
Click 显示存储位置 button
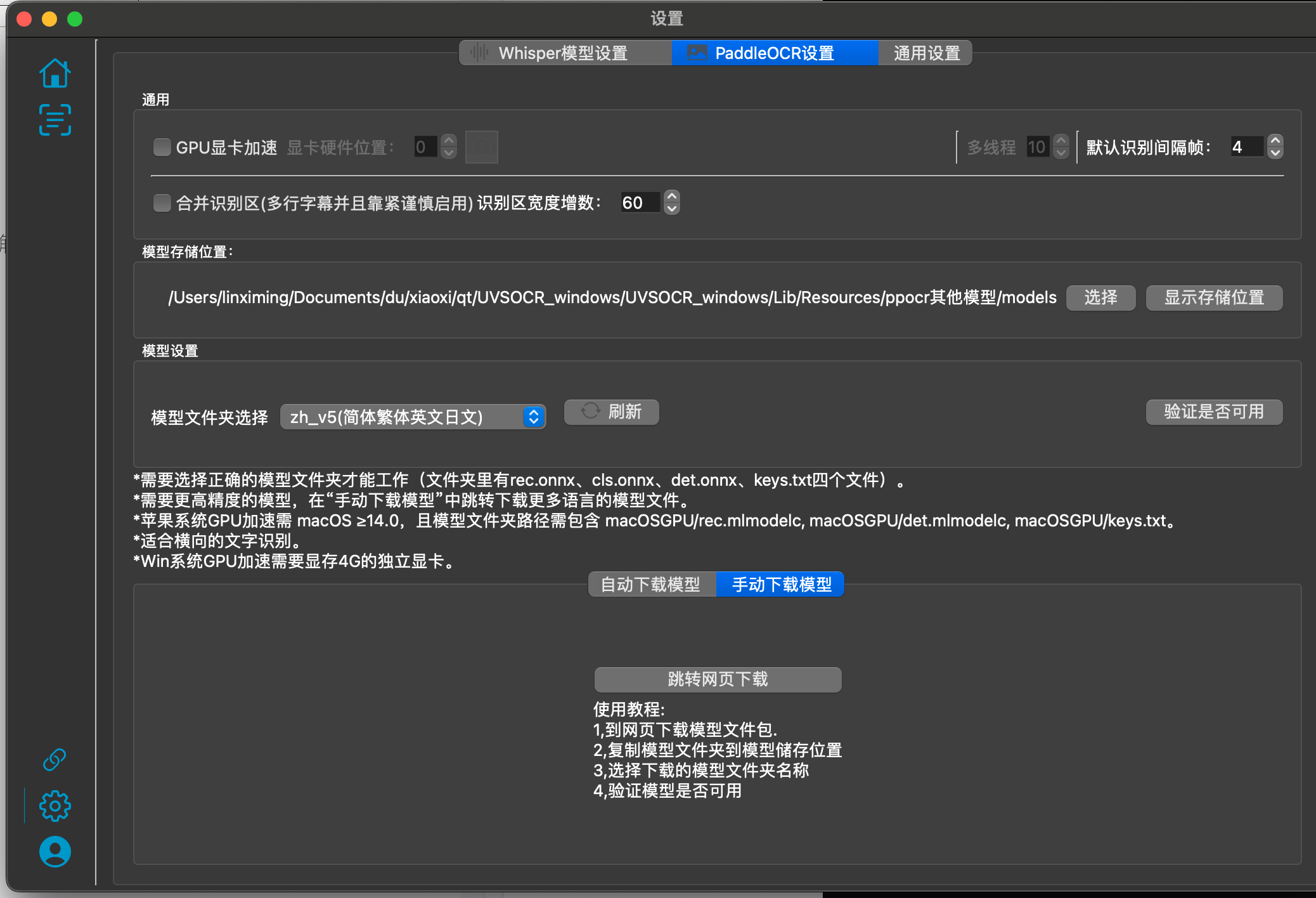click(1214, 297)
